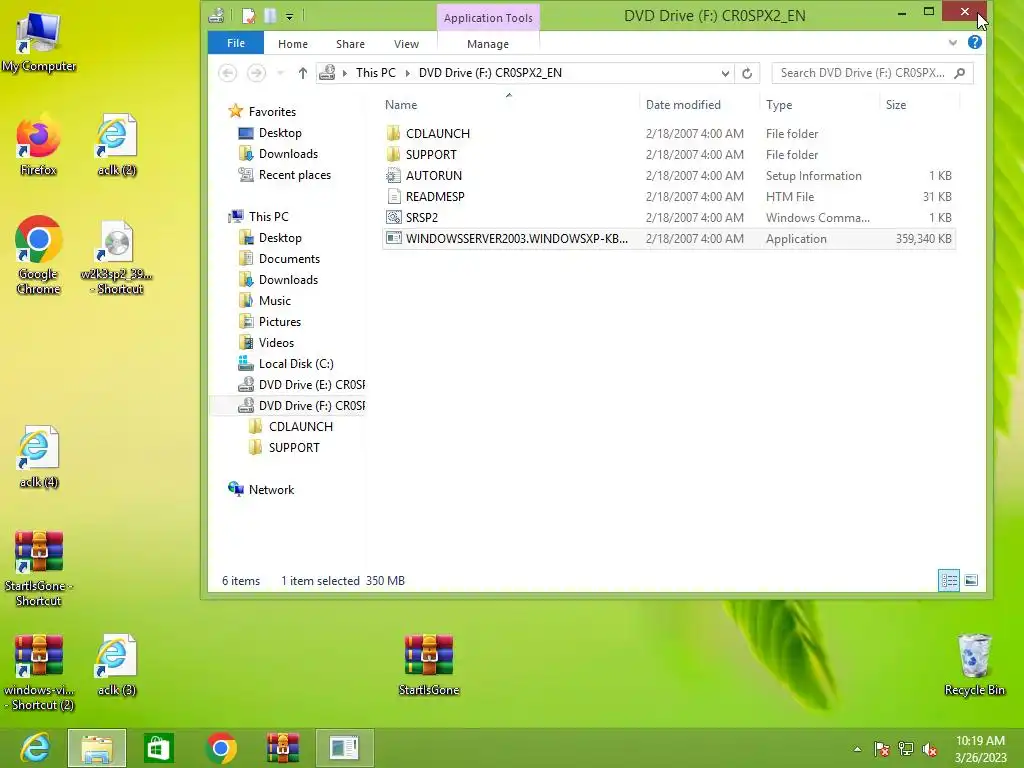Screen dimensions: 1024x768
Task: Expand the ribbon with the chevron
Action: click(x=953, y=43)
